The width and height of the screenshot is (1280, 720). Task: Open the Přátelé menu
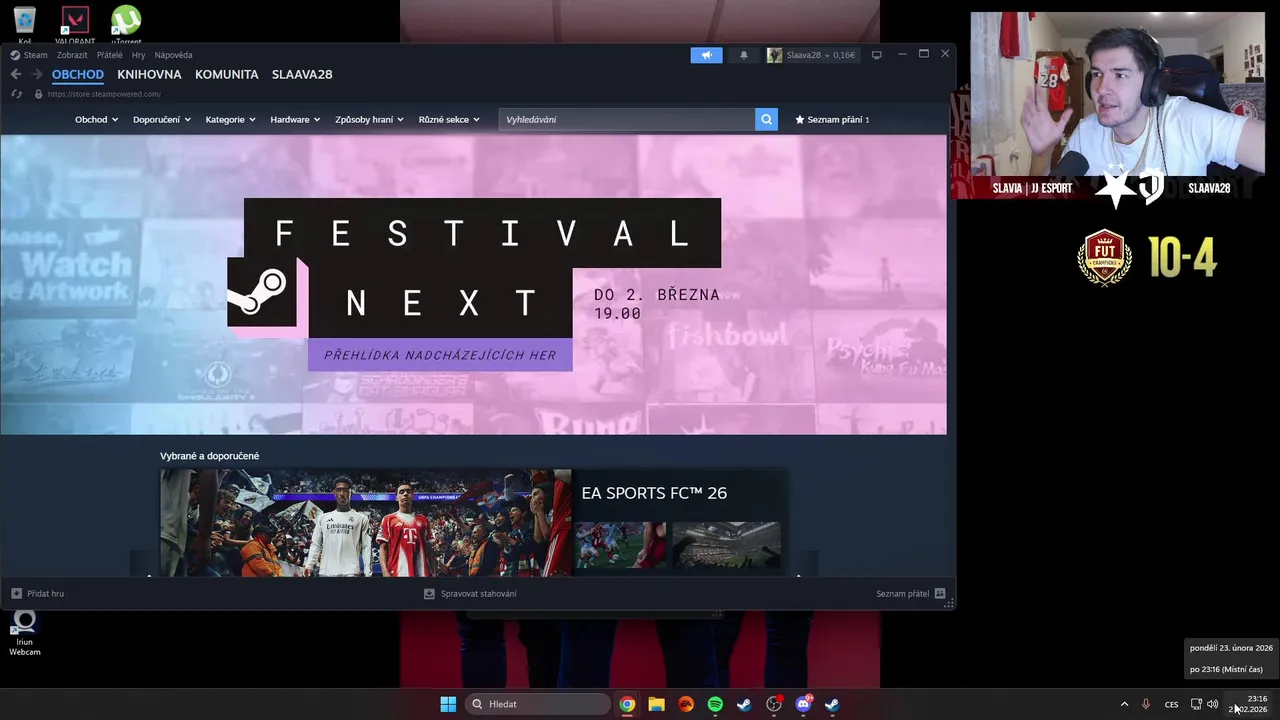point(109,55)
